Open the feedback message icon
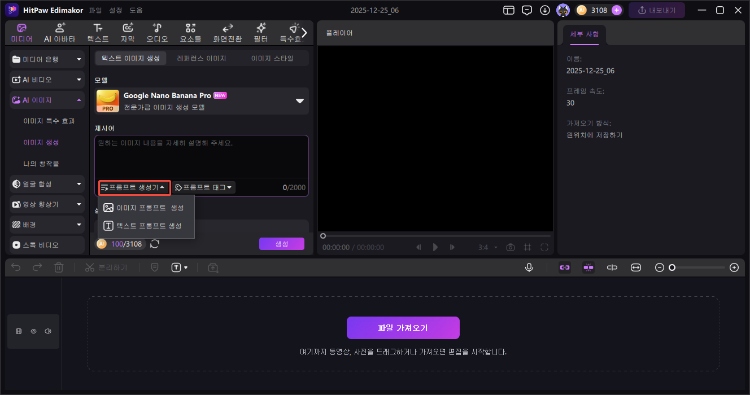 [527, 10]
